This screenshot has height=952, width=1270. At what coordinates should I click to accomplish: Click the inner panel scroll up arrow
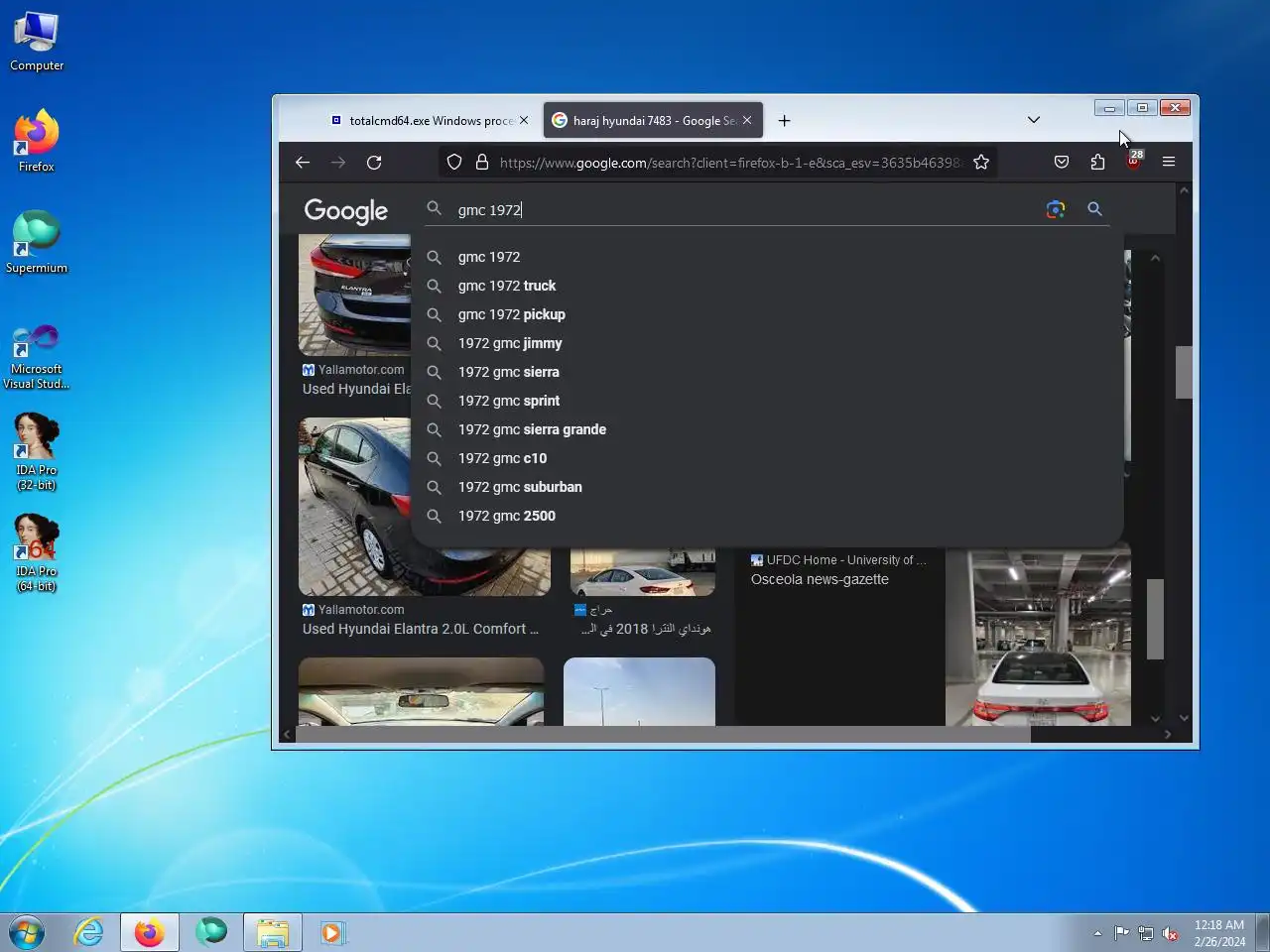point(1155,258)
